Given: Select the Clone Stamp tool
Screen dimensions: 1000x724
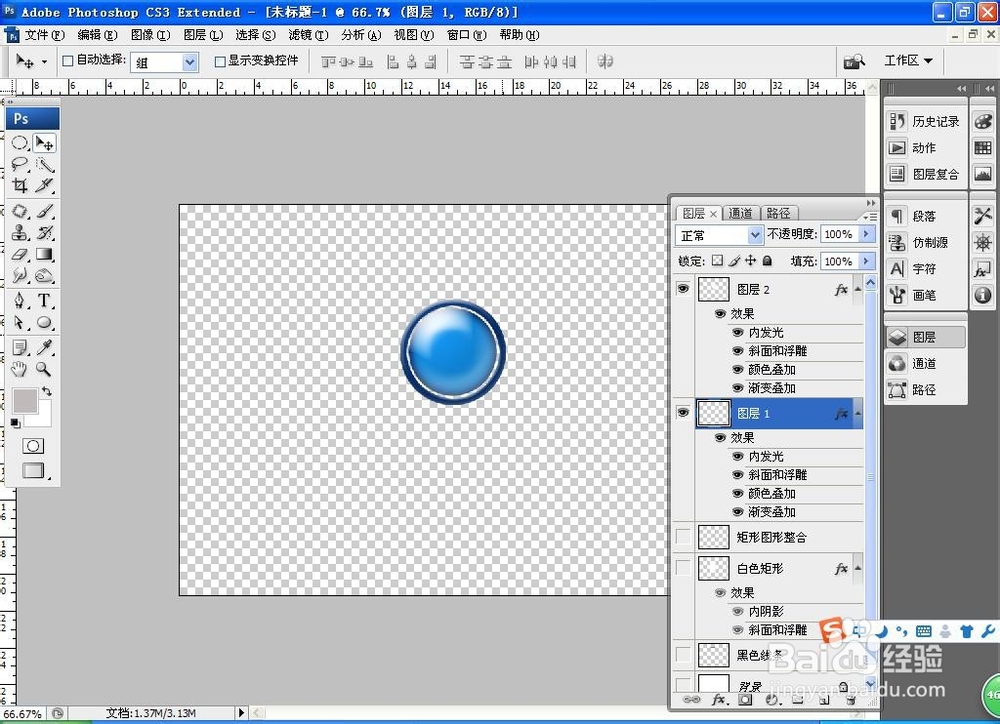Looking at the screenshot, I should [20, 232].
